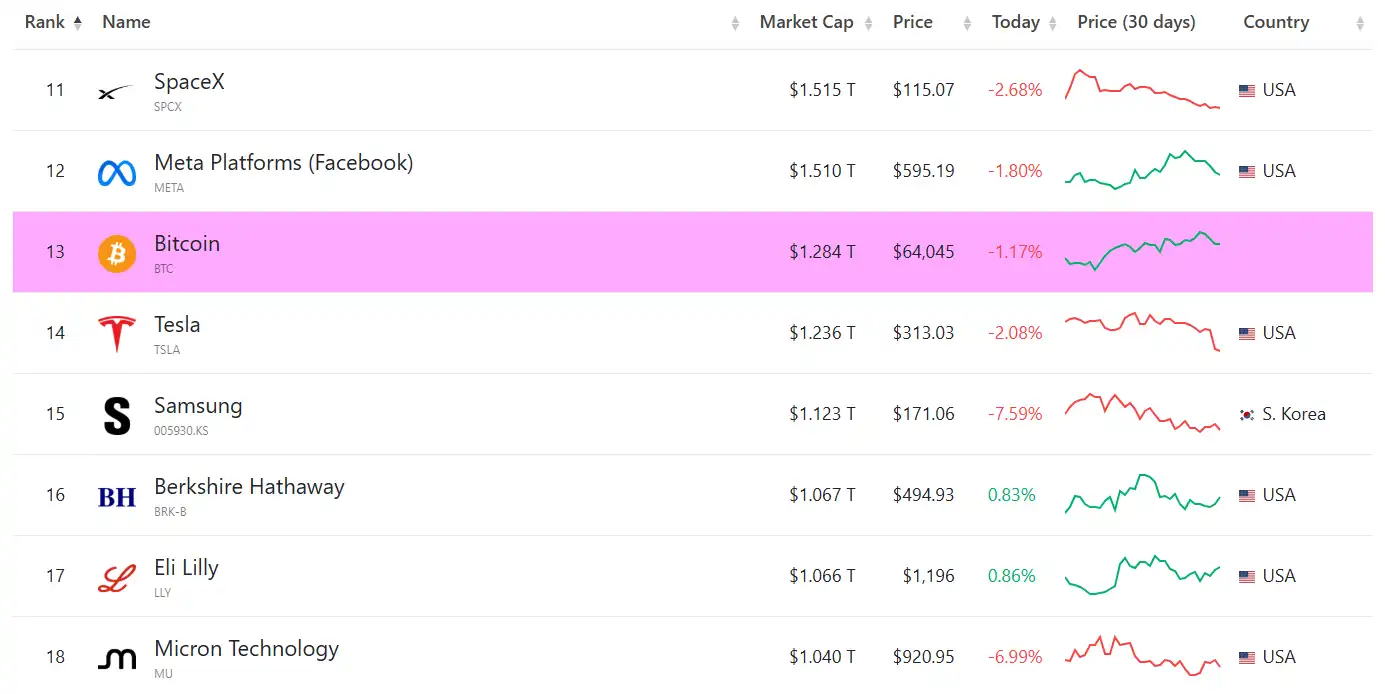Click the Micron Technology logo icon
Image resolution: width=1385 pixels, height=694 pixels.
click(117, 658)
